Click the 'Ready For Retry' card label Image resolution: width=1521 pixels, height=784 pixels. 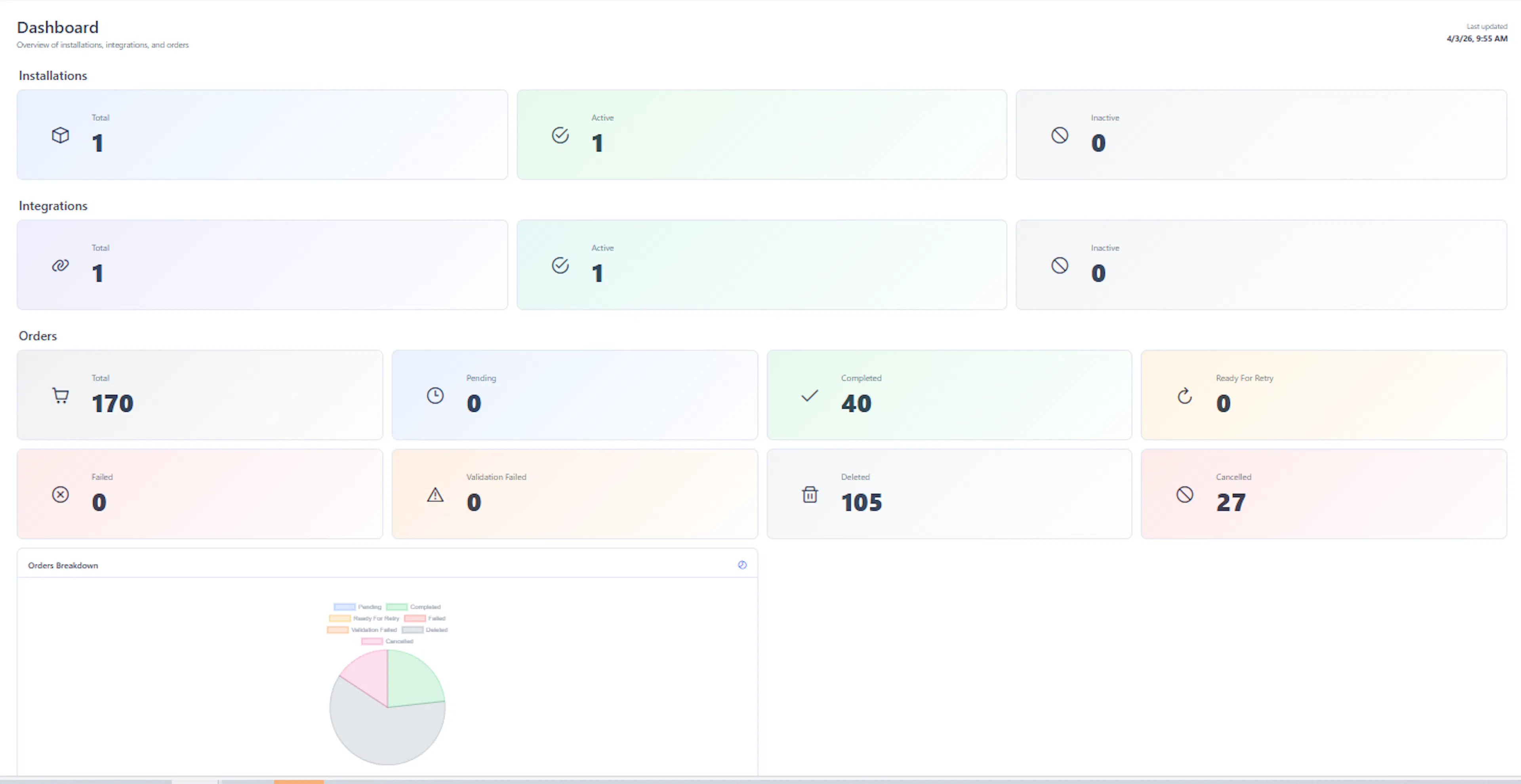click(1245, 379)
